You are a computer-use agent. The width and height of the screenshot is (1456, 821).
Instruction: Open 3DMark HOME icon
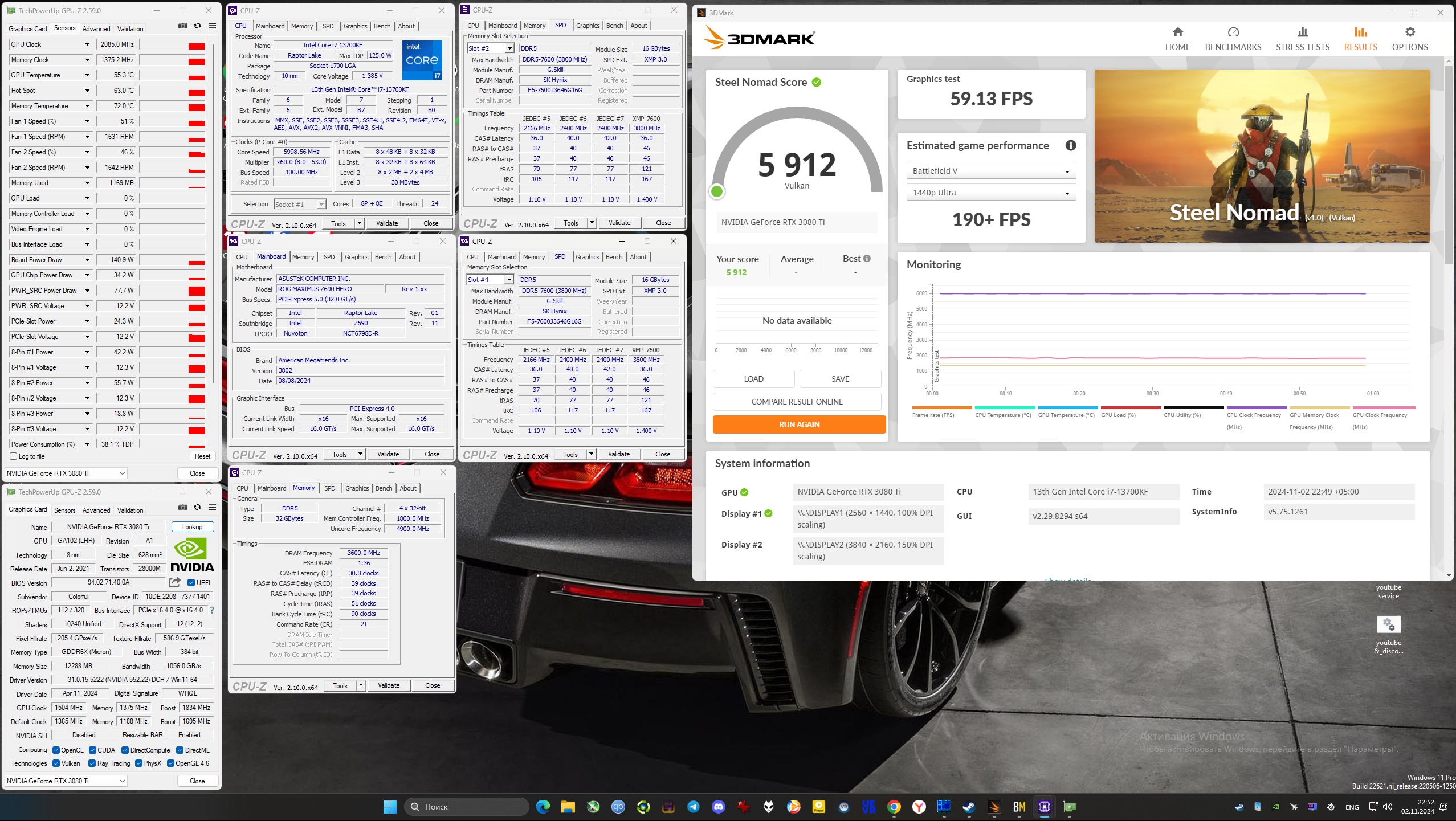(1177, 32)
